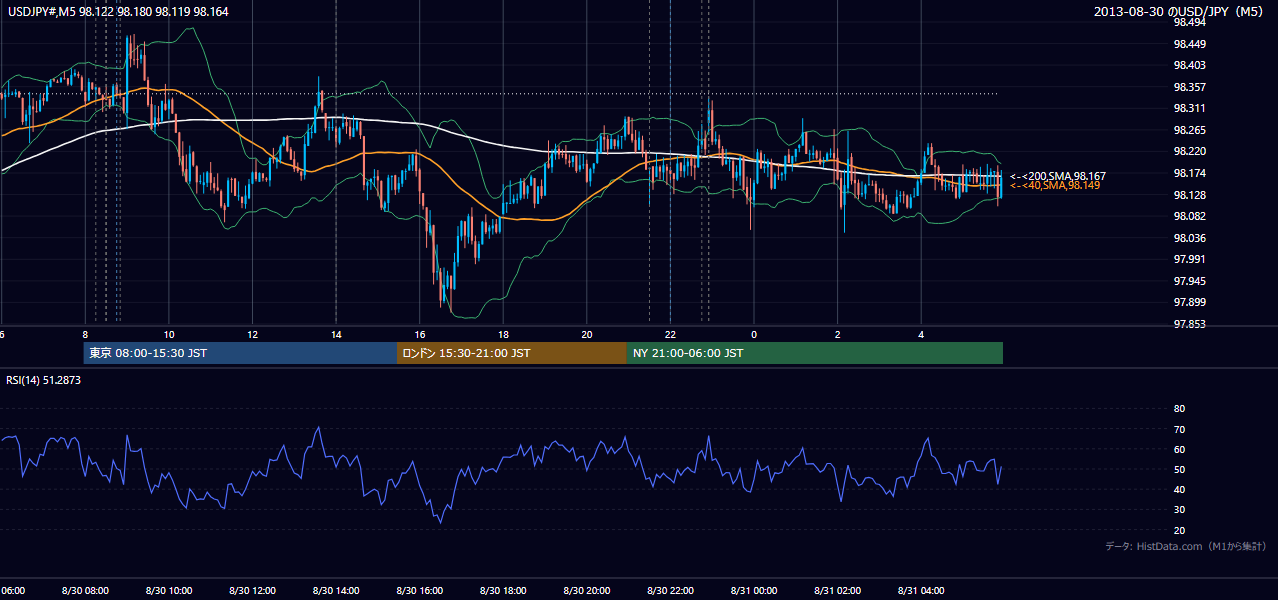Click hour 12 on the main chart time axis
1278x600 pixels.
coord(252,334)
